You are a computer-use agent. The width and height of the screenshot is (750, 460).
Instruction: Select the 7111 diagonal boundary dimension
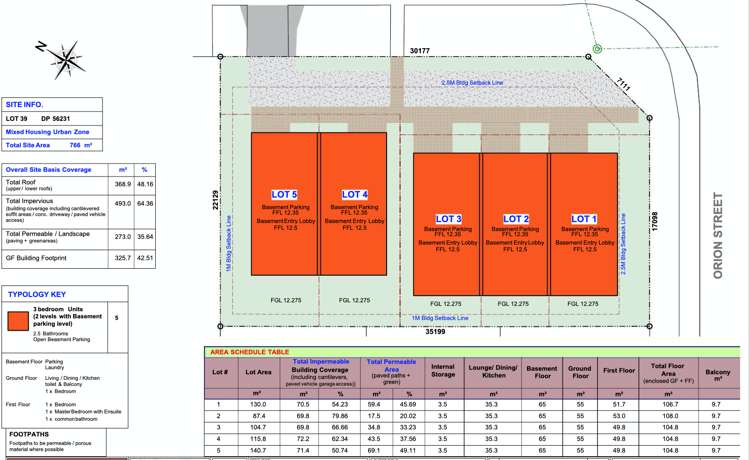point(623,84)
